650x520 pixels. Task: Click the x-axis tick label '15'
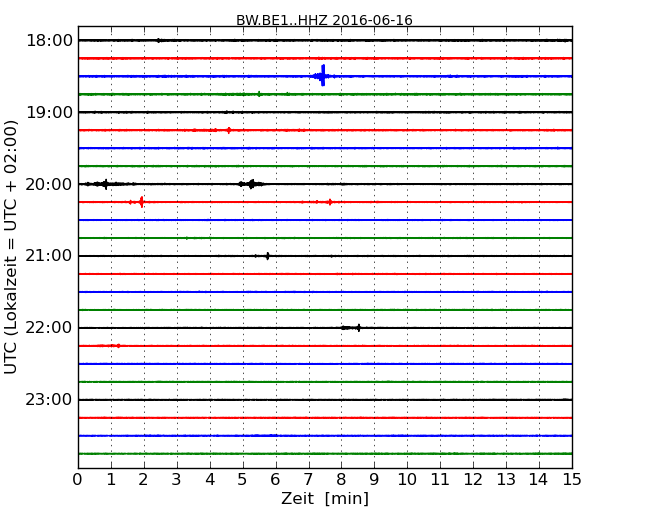coord(572,480)
